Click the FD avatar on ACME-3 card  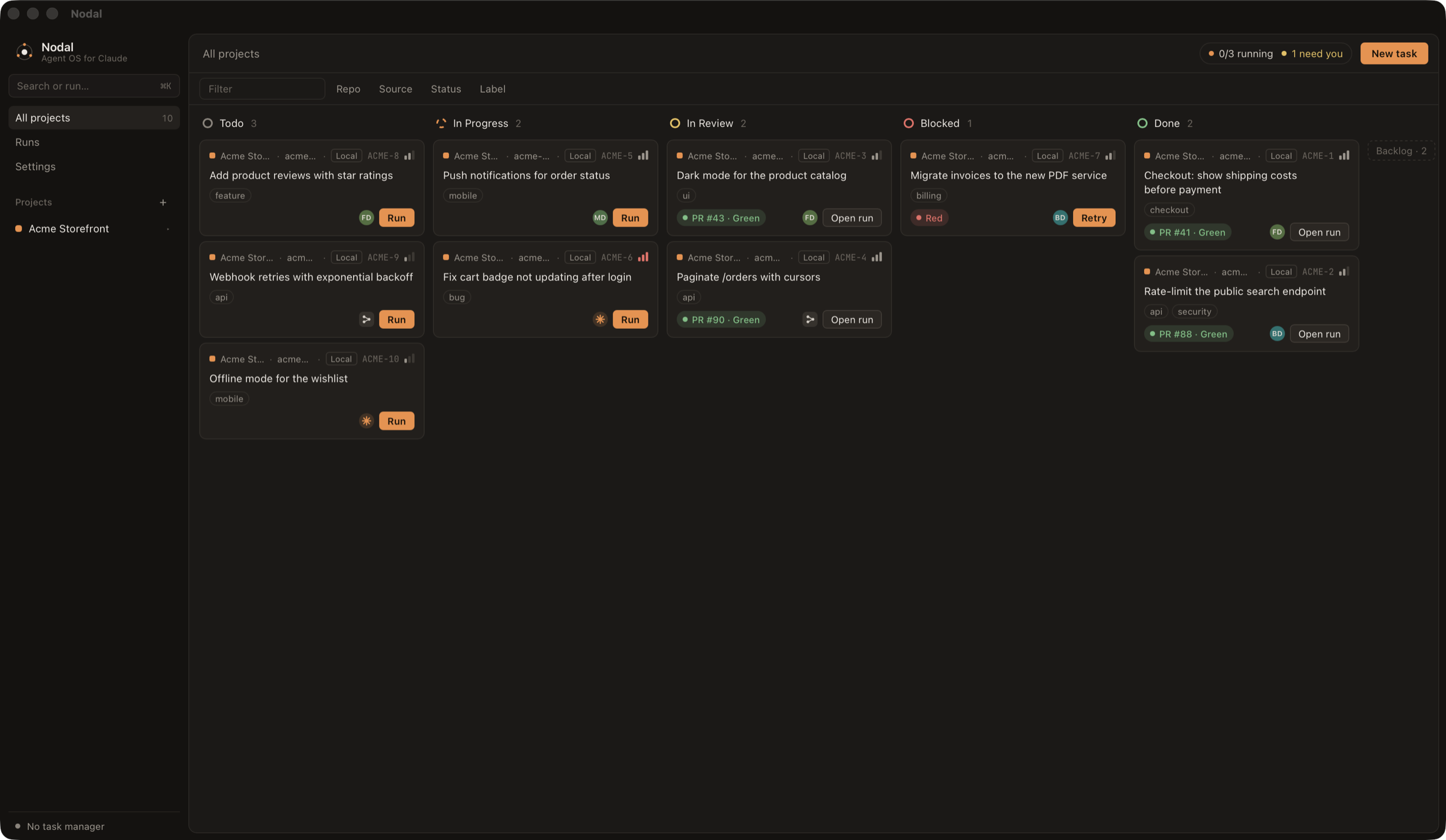coord(810,217)
